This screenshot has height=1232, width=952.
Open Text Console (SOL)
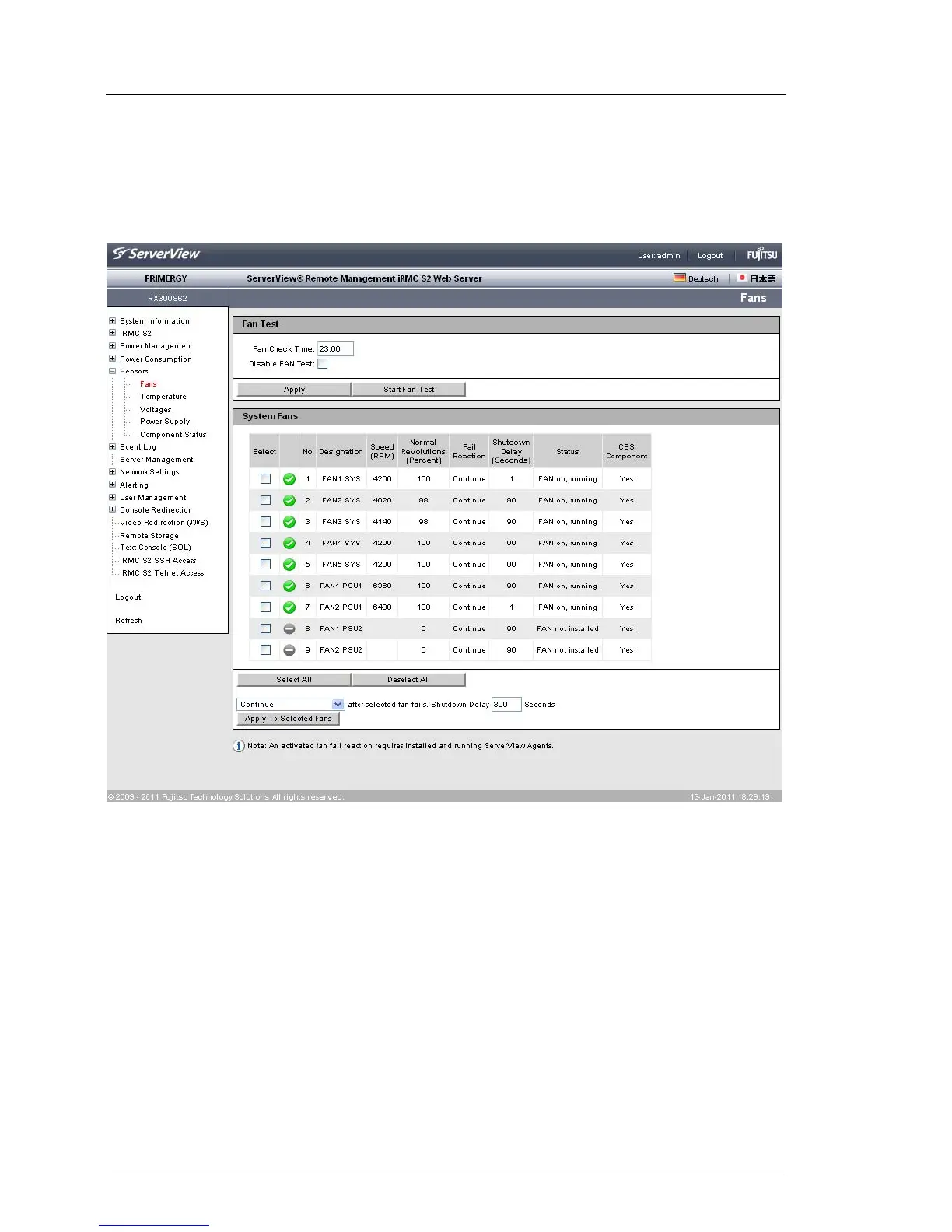pyautogui.click(x=156, y=548)
